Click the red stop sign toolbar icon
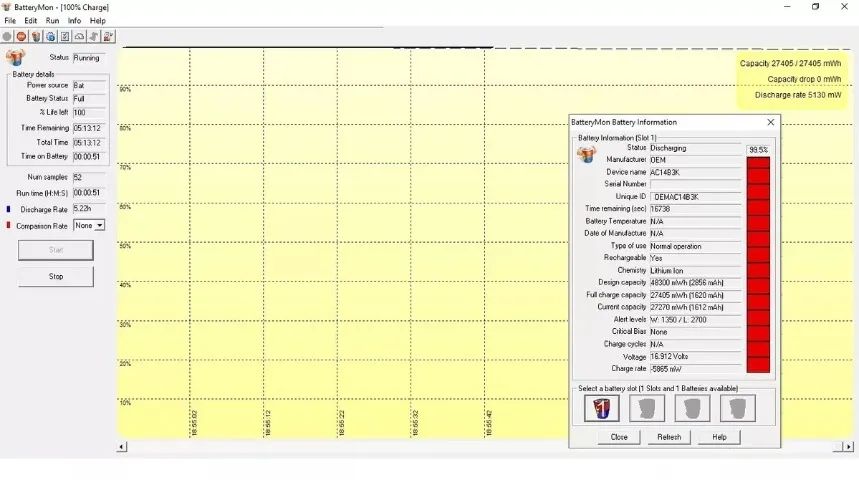Viewport: 859px width, 480px height. (21, 36)
